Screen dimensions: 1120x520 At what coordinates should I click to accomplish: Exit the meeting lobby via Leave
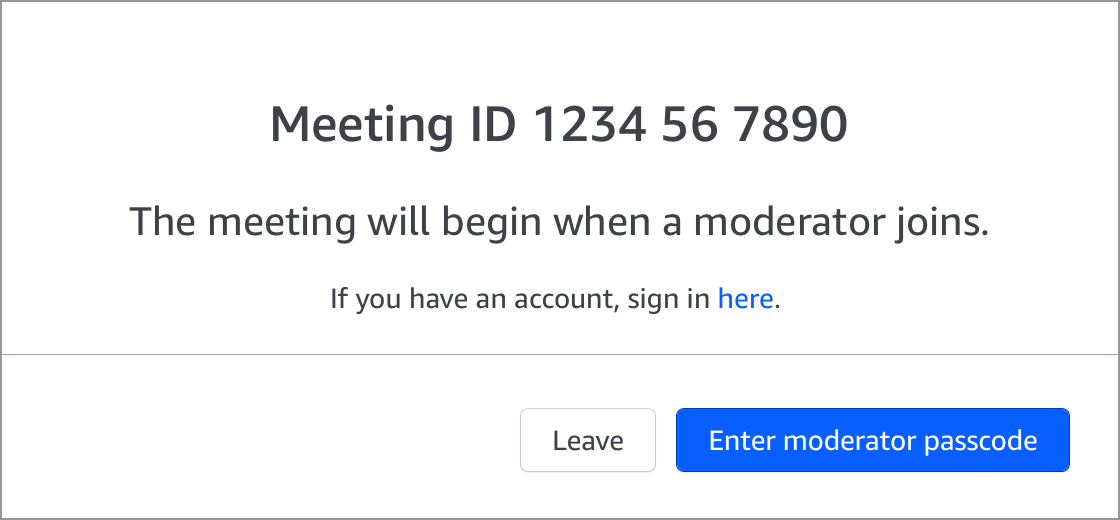587,440
